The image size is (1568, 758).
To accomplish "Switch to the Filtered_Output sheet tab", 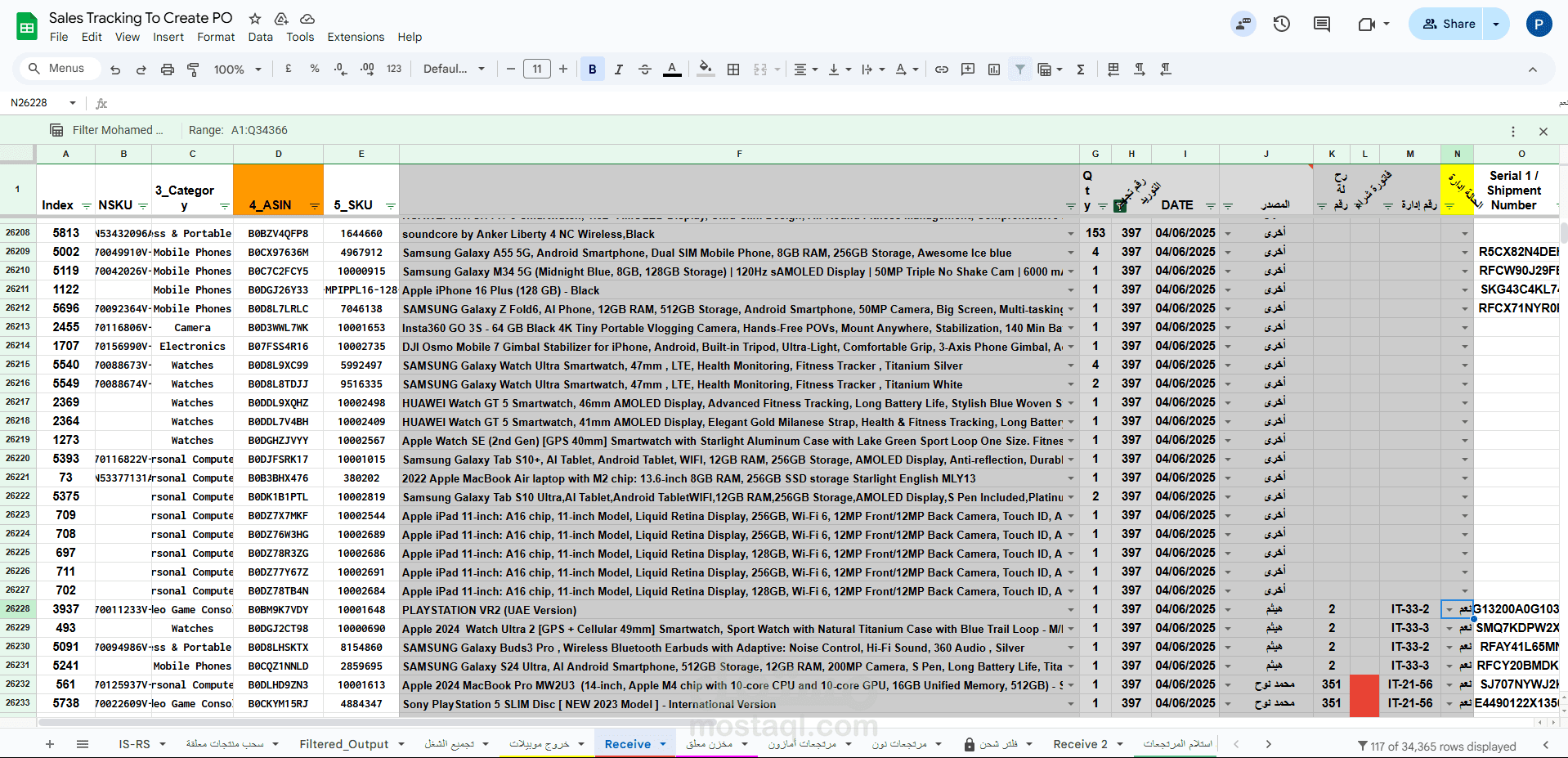I will (344, 744).
